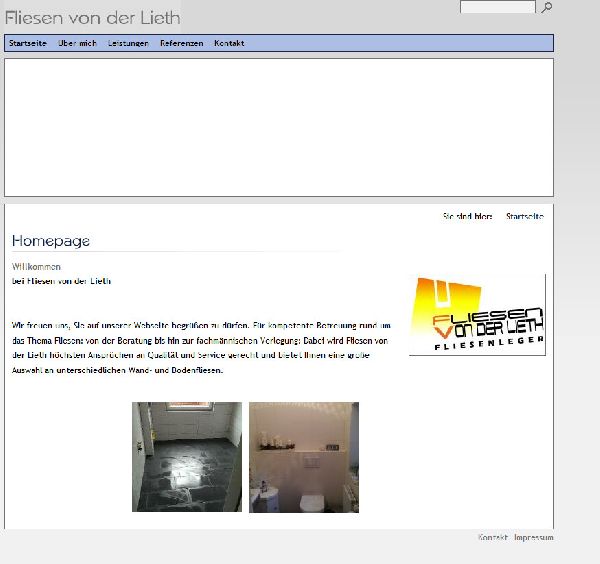Follow the Startseite breadcrumb link

[524, 216]
